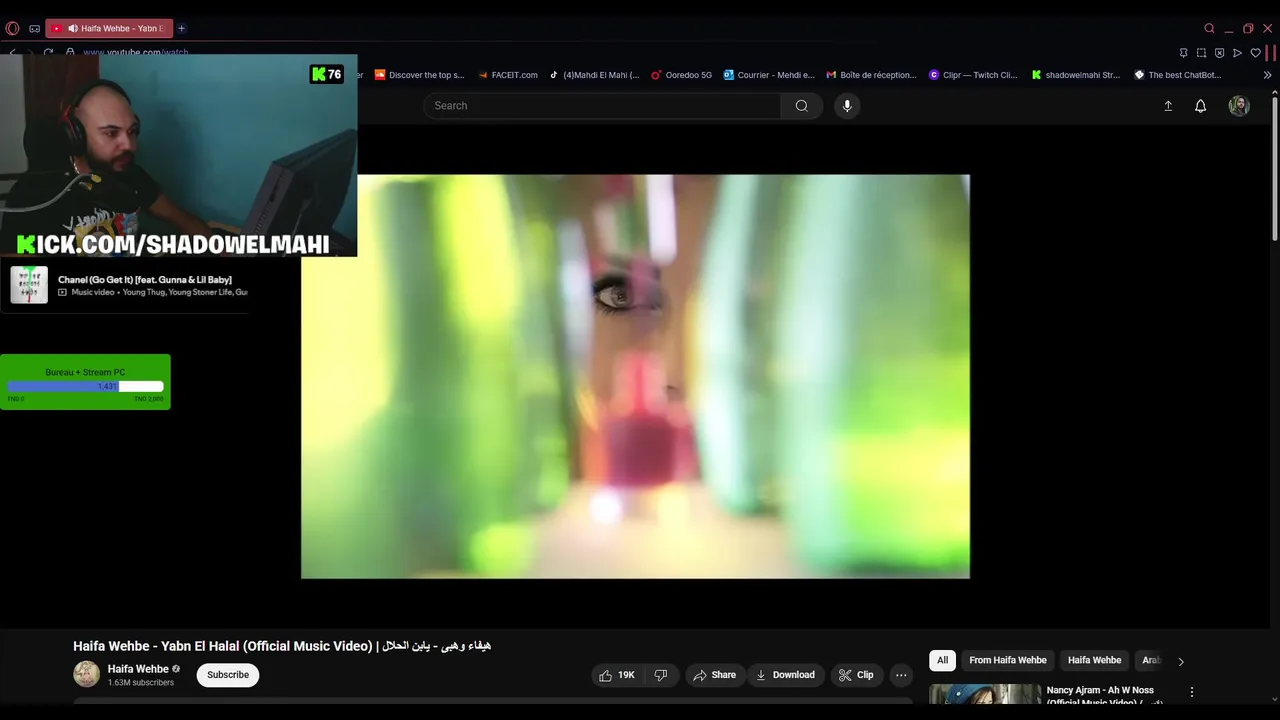
Task: Click the page vertical scrollbar
Action: pyautogui.click(x=1274, y=168)
